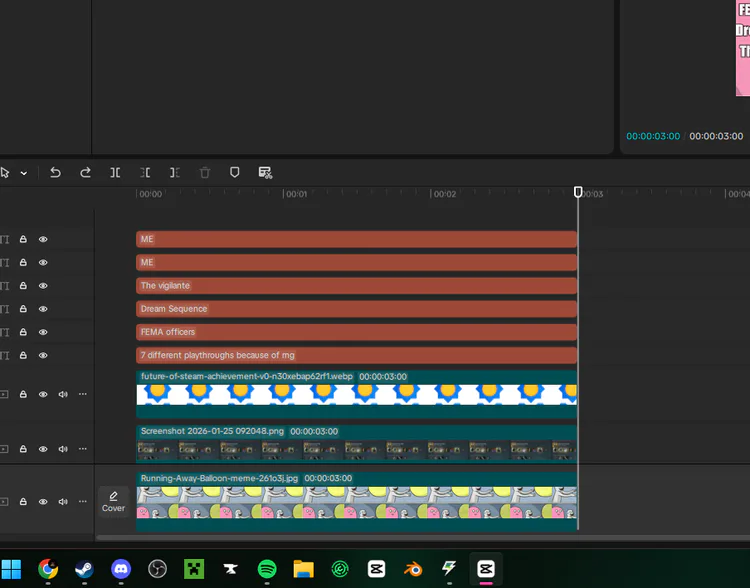
Task: Click the horizontal timeline scrollbar
Action: tap(423, 538)
